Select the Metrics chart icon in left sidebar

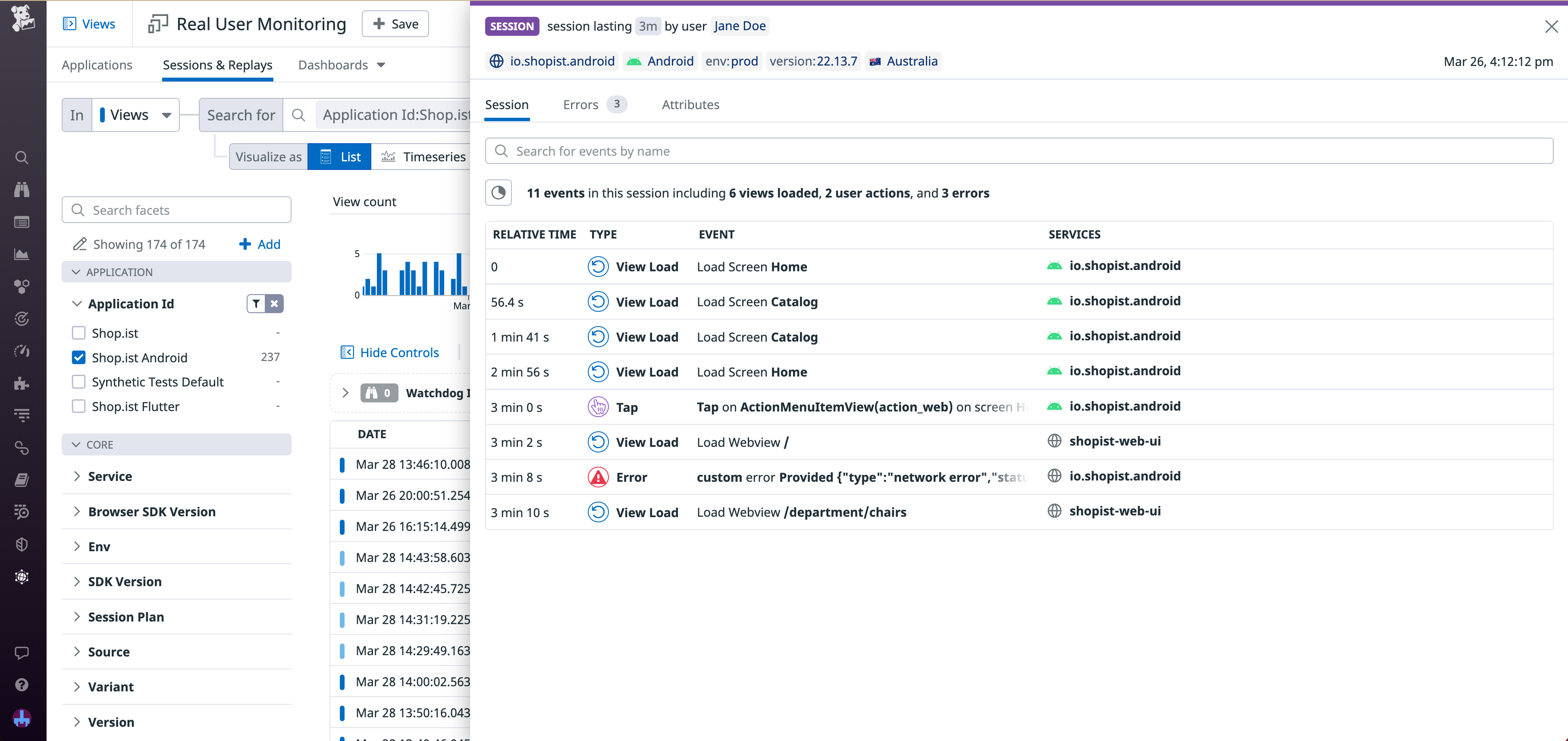pyautogui.click(x=21, y=254)
